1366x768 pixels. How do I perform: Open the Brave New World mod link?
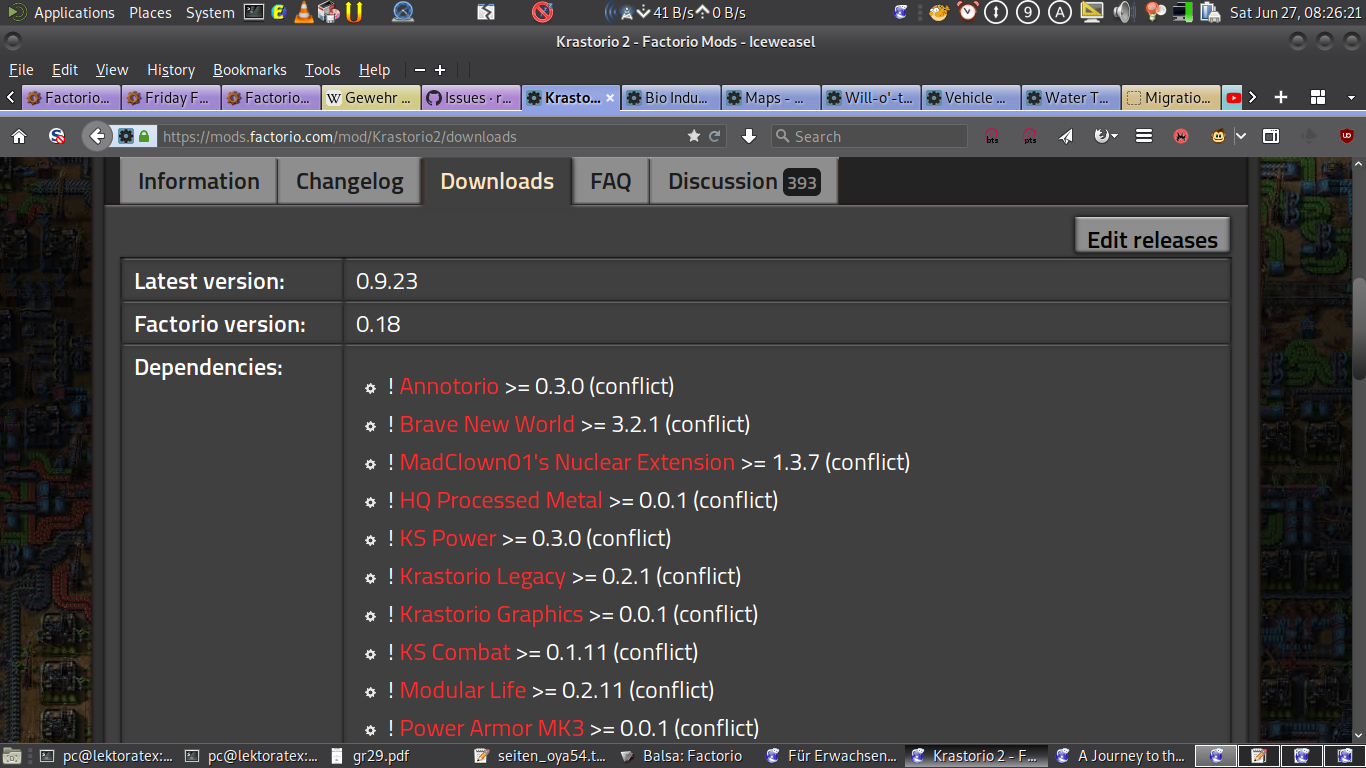click(x=487, y=424)
